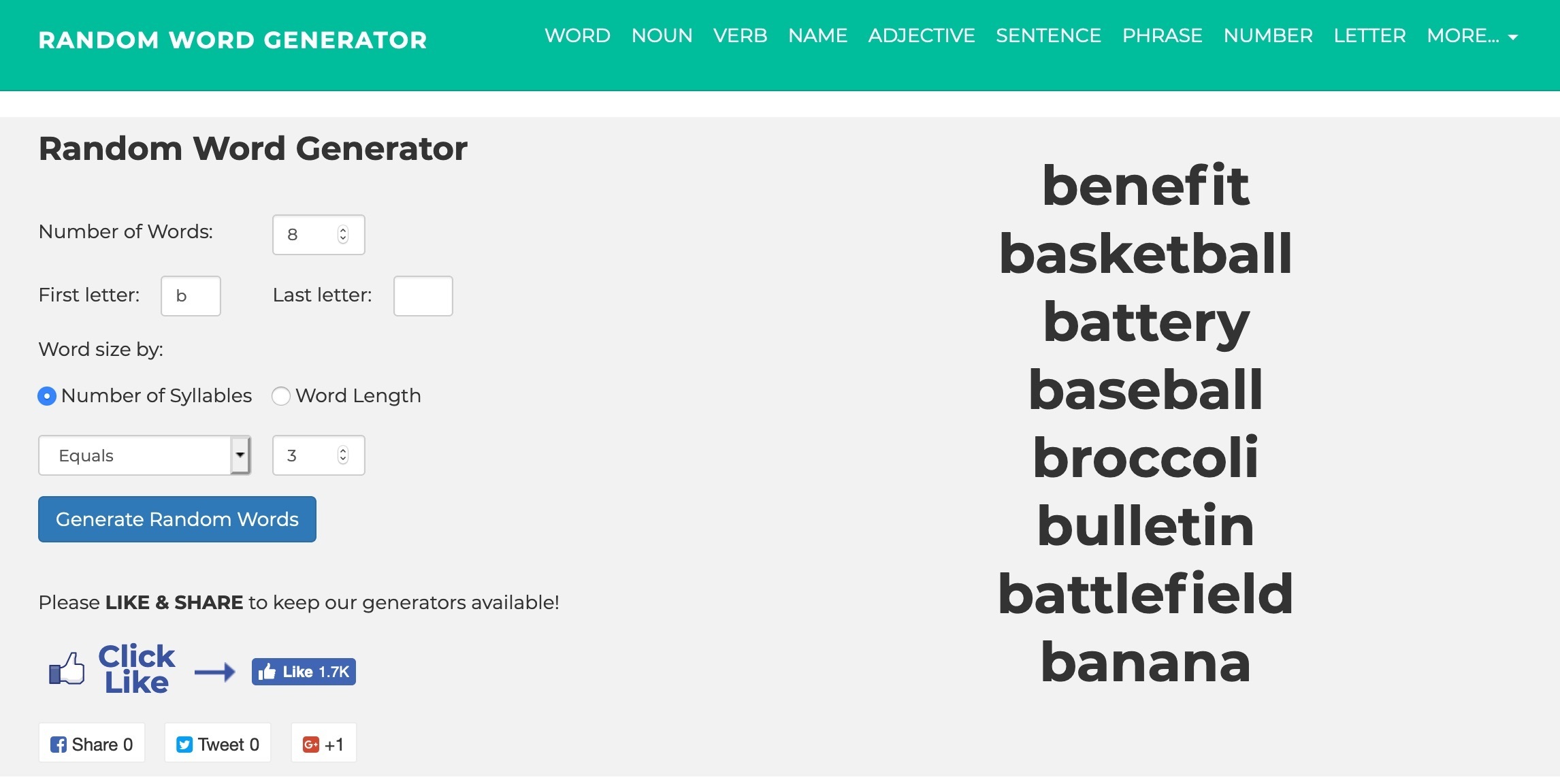The width and height of the screenshot is (1560, 784).
Task: Share the page on Facebook
Action: [92, 744]
